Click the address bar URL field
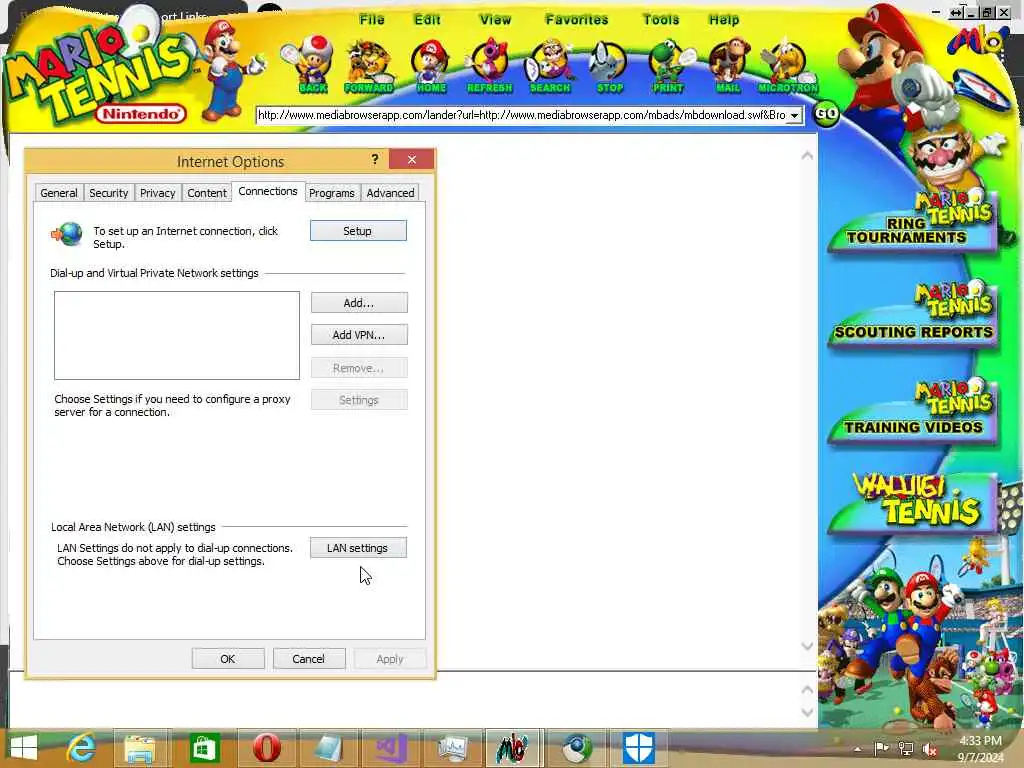 point(521,116)
